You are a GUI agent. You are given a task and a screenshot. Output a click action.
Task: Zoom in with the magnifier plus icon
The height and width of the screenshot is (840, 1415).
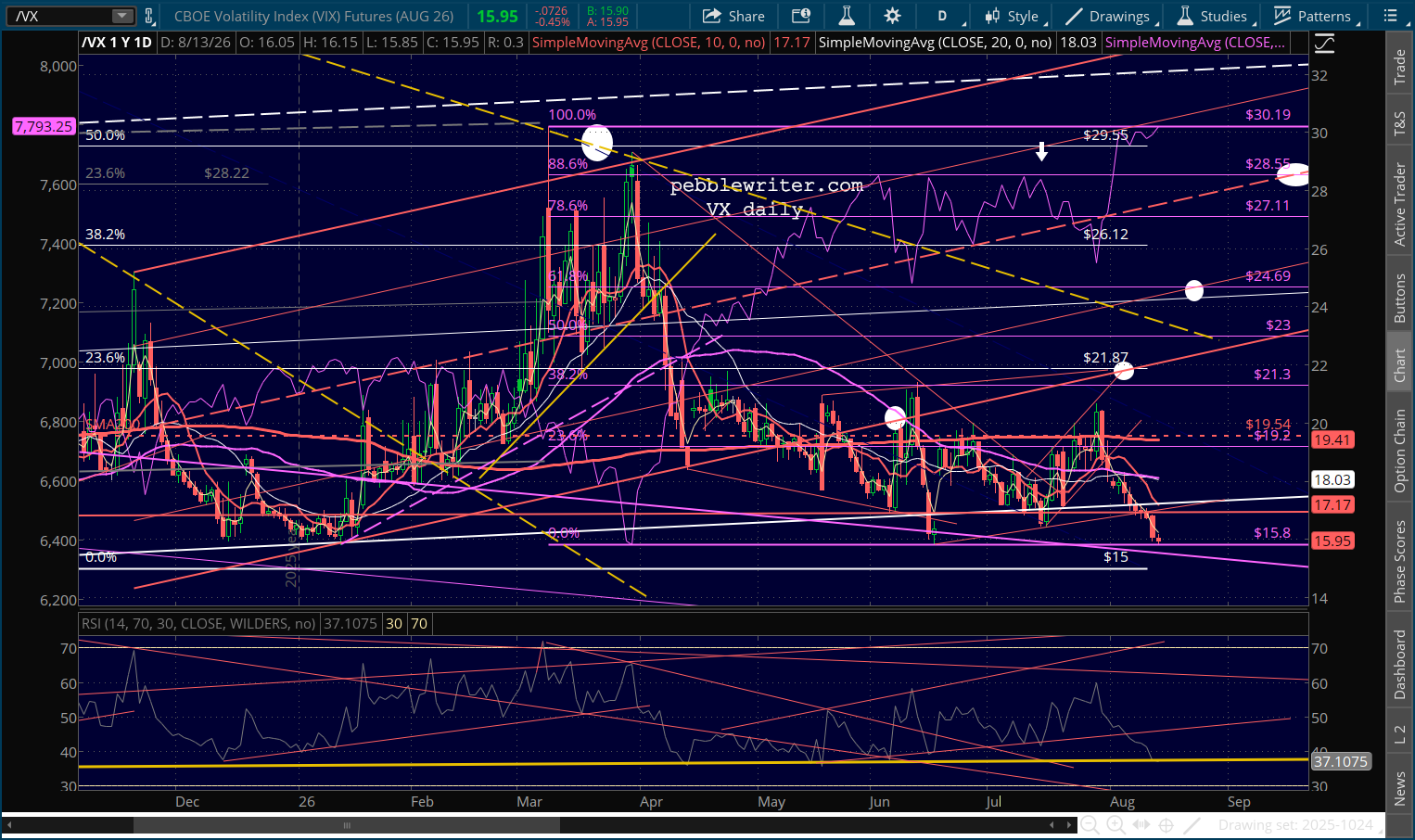tap(1115, 825)
